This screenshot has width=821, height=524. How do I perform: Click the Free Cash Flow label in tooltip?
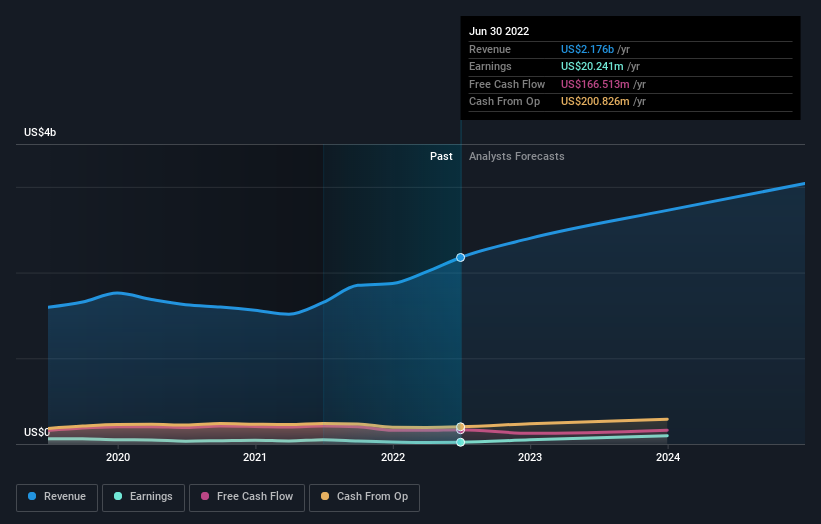coord(507,84)
